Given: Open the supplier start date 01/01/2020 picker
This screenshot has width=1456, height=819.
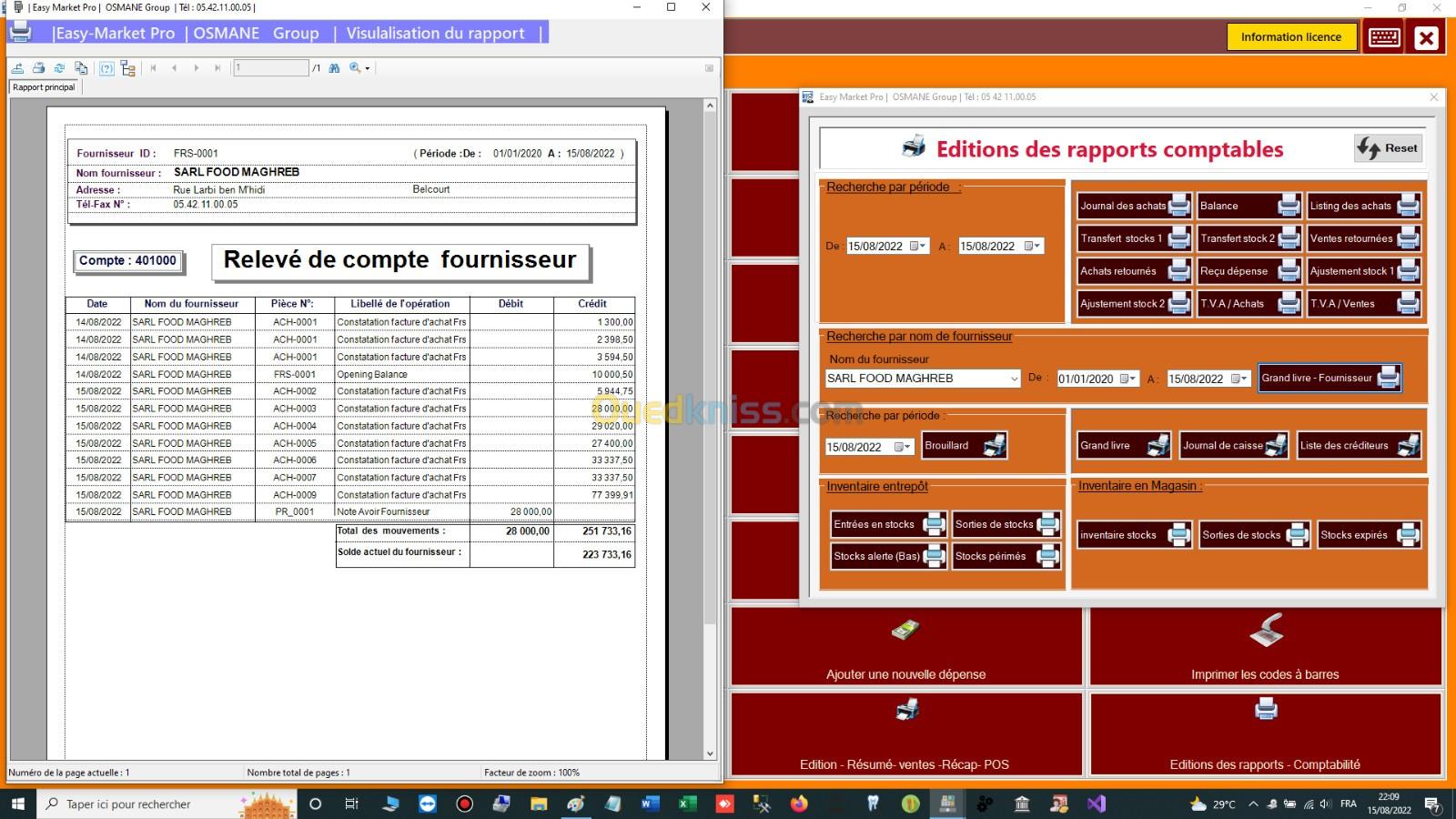Looking at the screenshot, I should (x=1128, y=379).
